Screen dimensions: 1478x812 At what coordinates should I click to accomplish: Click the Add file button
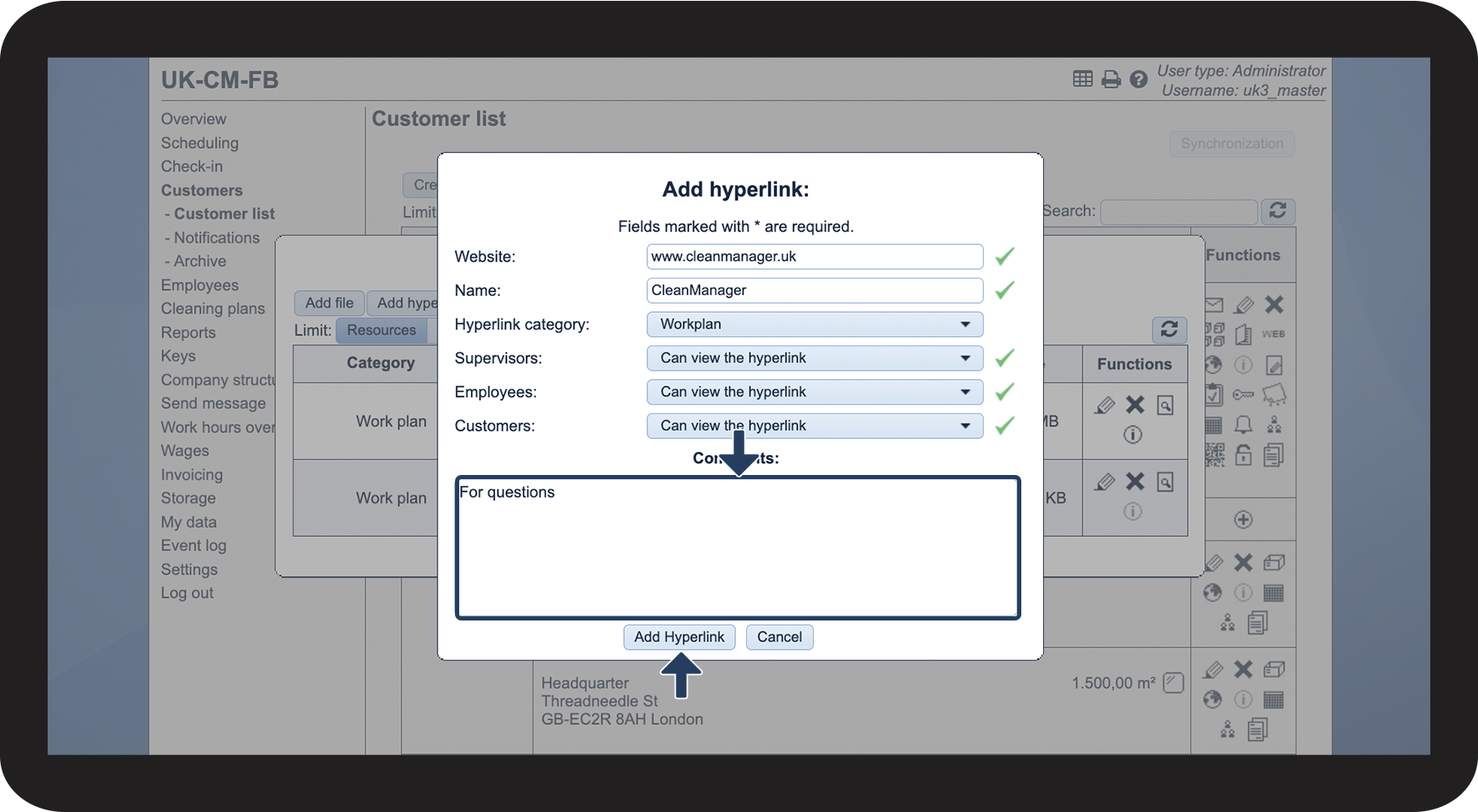[x=330, y=303]
